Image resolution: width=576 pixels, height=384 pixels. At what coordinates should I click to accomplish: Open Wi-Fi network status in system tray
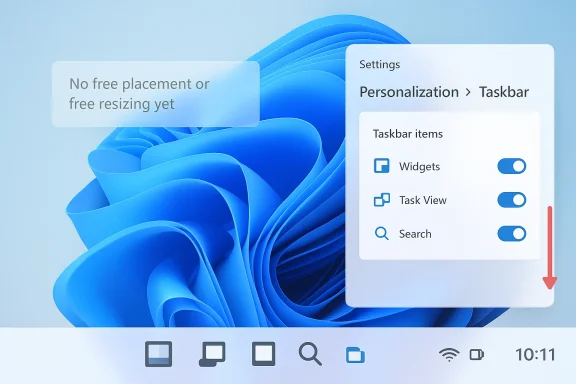coord(449,354)
